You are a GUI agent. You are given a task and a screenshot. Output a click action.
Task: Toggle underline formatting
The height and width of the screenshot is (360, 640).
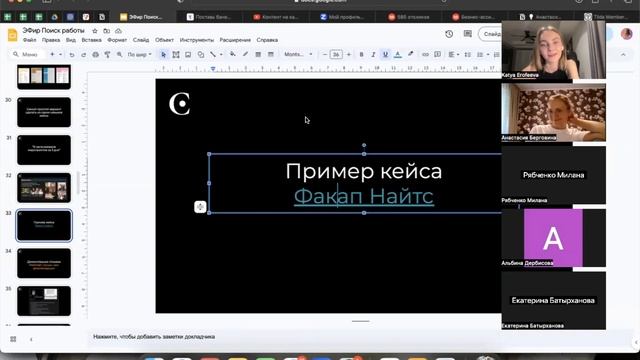click(385, 54)
